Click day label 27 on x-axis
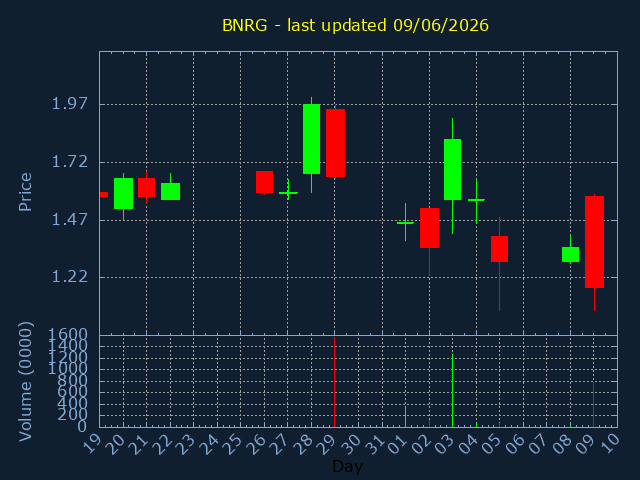The height and width of the screenshot is (480, 640). tap(282, 444)
